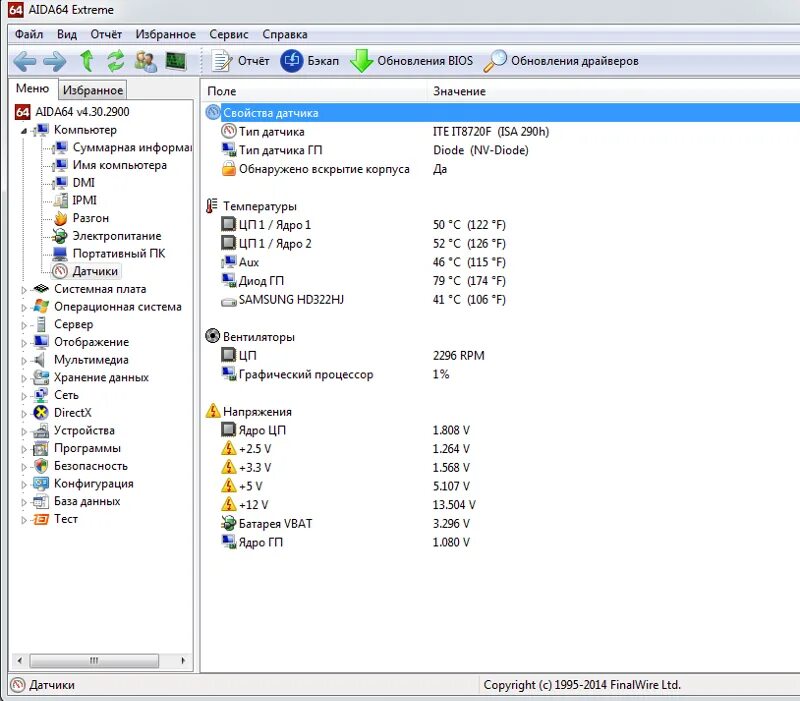Click Обновления BIOS toolbar button
The height and width of the screenshot is (701, 800).
(412, 61)
